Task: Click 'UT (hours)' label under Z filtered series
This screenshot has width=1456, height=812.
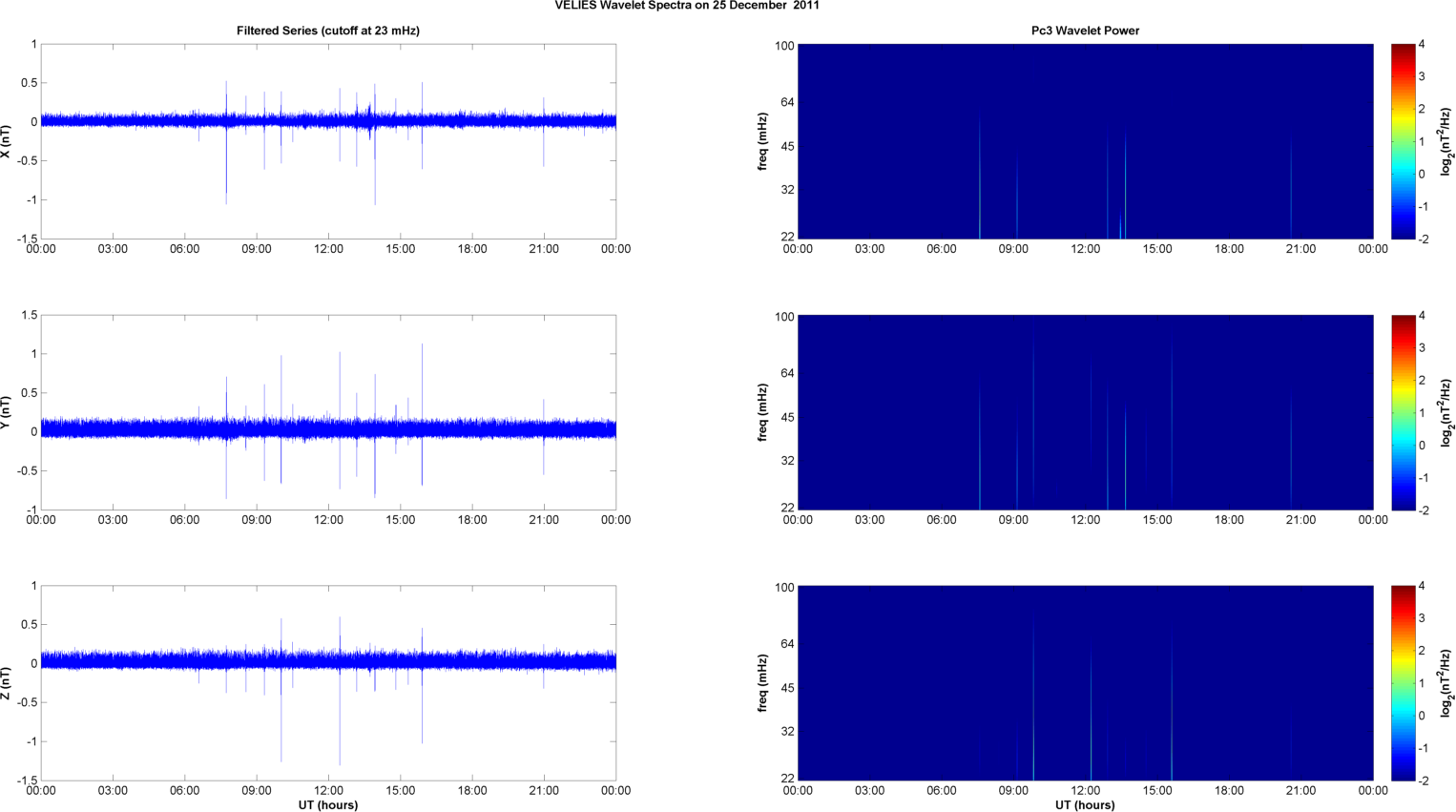Action: [328, 805]
